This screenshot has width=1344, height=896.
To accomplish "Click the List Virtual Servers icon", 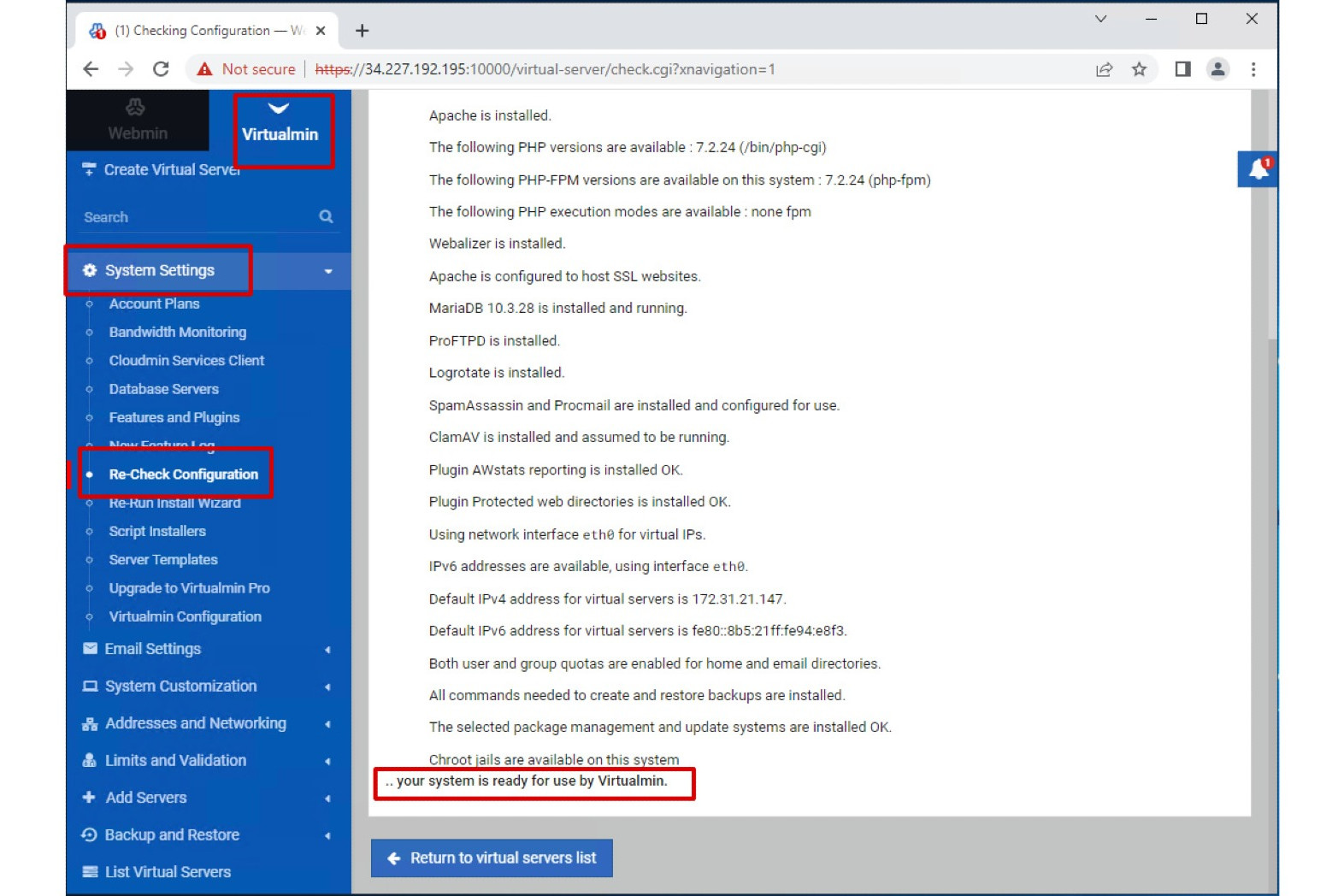I will [89, 872].
